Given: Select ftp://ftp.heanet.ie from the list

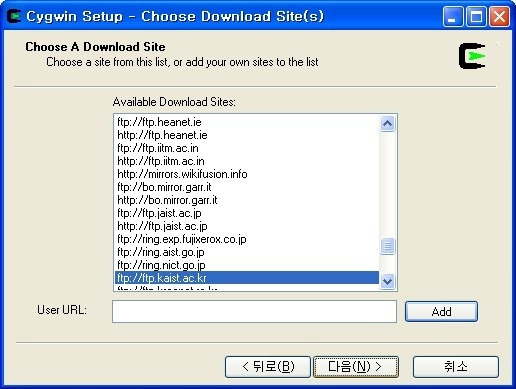Looking at the screenshot, I should pos(246,122).
